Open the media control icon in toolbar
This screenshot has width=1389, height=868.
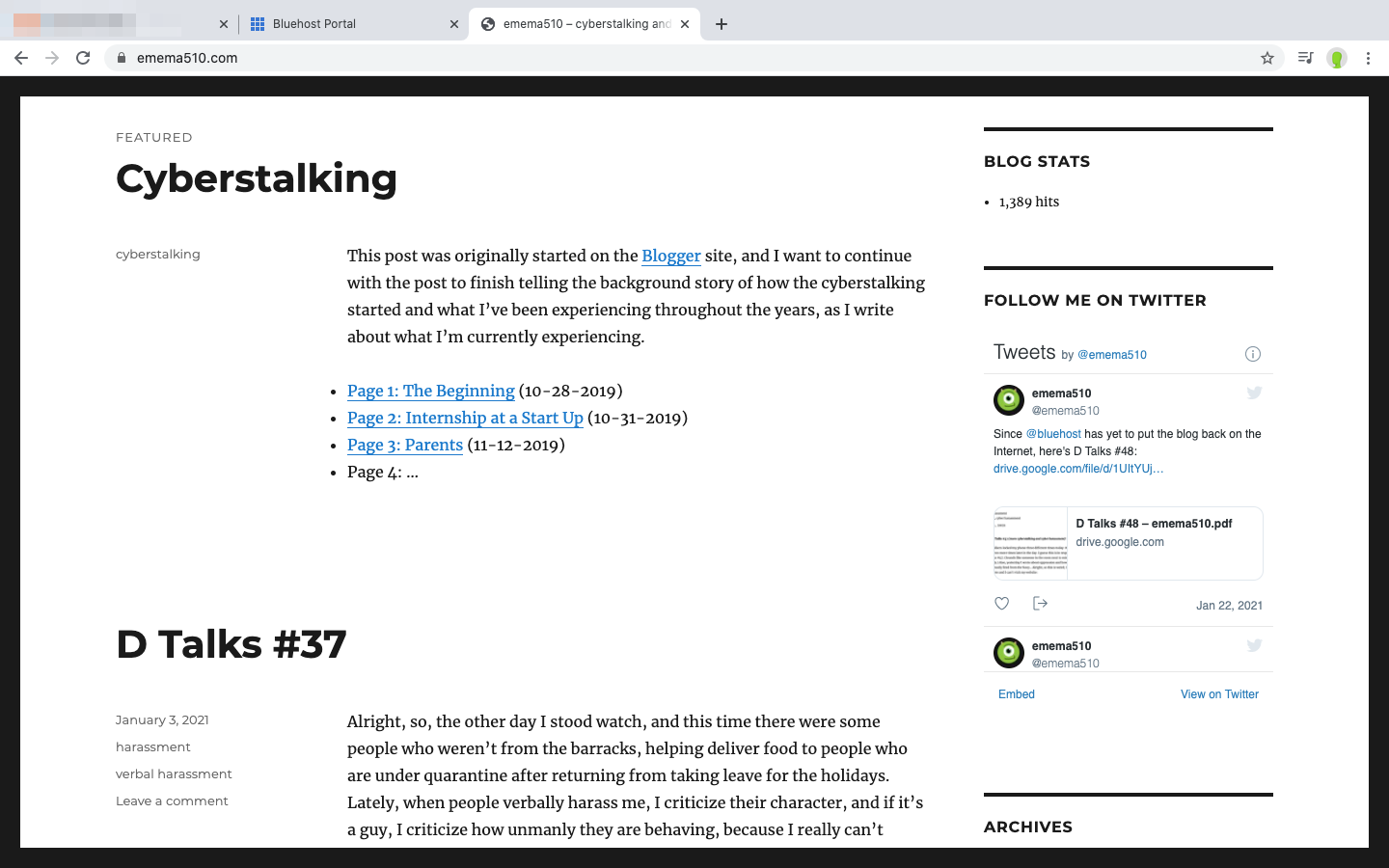click(1305, 58)
